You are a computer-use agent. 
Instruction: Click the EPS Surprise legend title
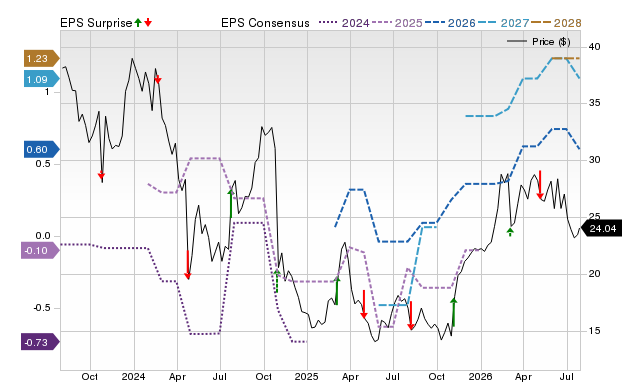click(96, 23)
